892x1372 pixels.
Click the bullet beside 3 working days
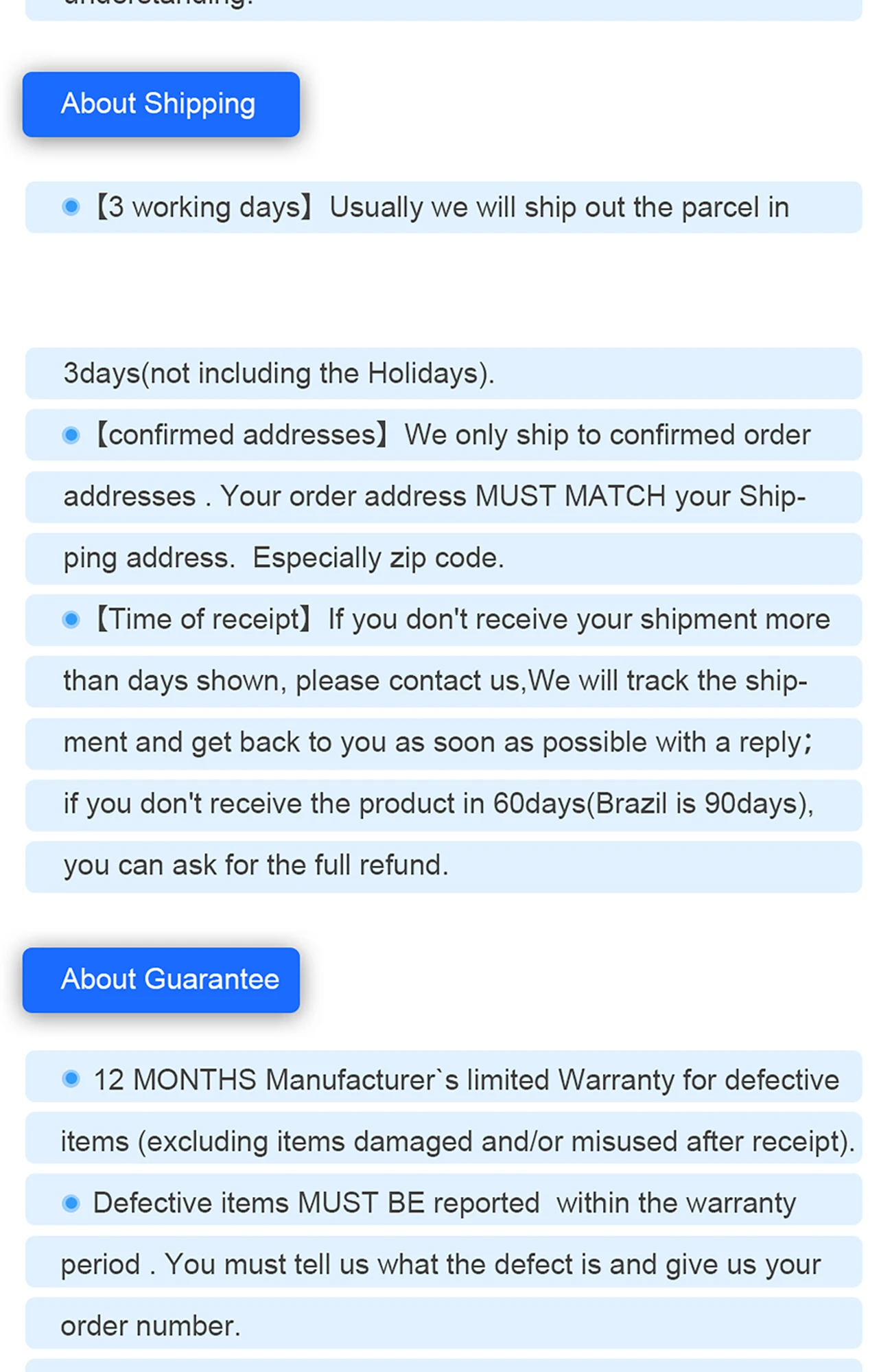pyautogui.click(x=71, y=207)
